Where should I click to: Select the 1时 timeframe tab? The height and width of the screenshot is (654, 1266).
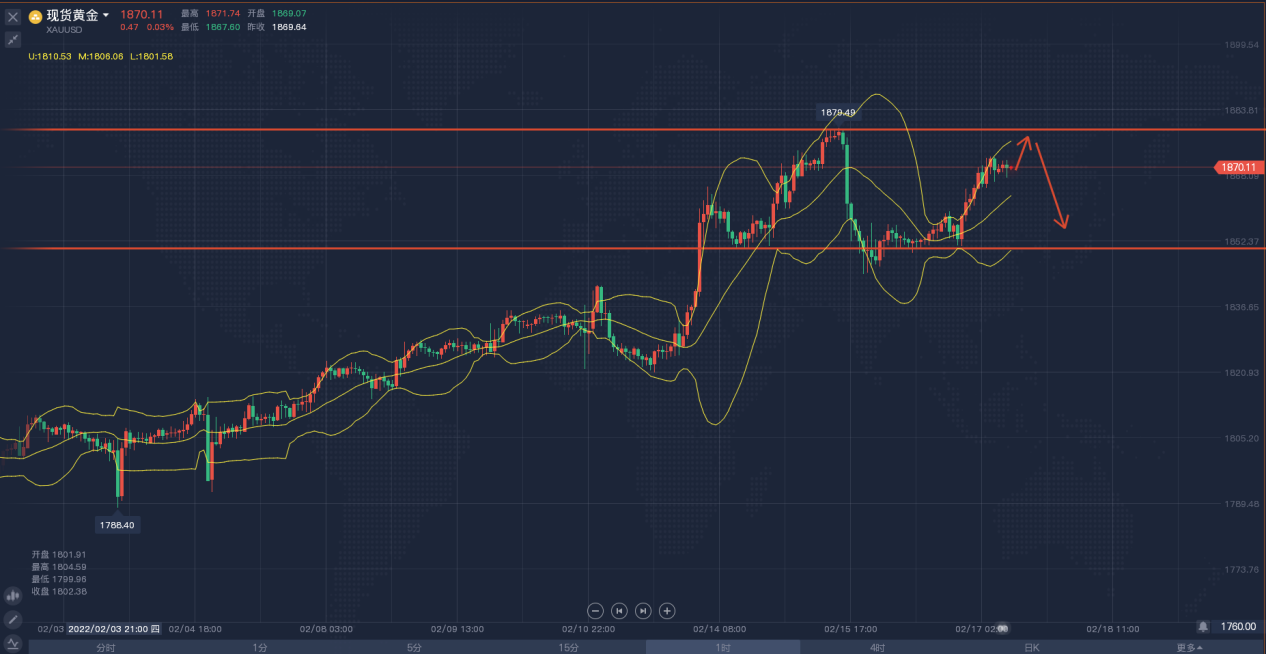pos(722,647)
